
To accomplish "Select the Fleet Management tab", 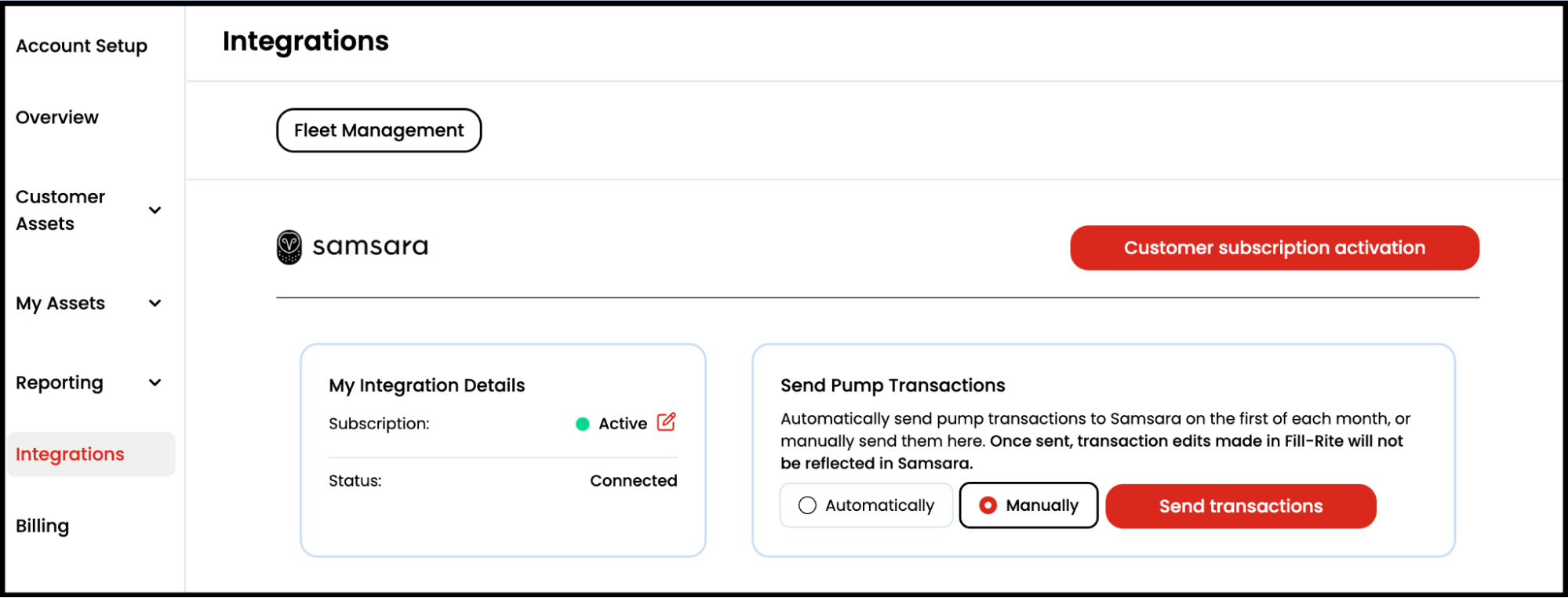I will [379, 130].
